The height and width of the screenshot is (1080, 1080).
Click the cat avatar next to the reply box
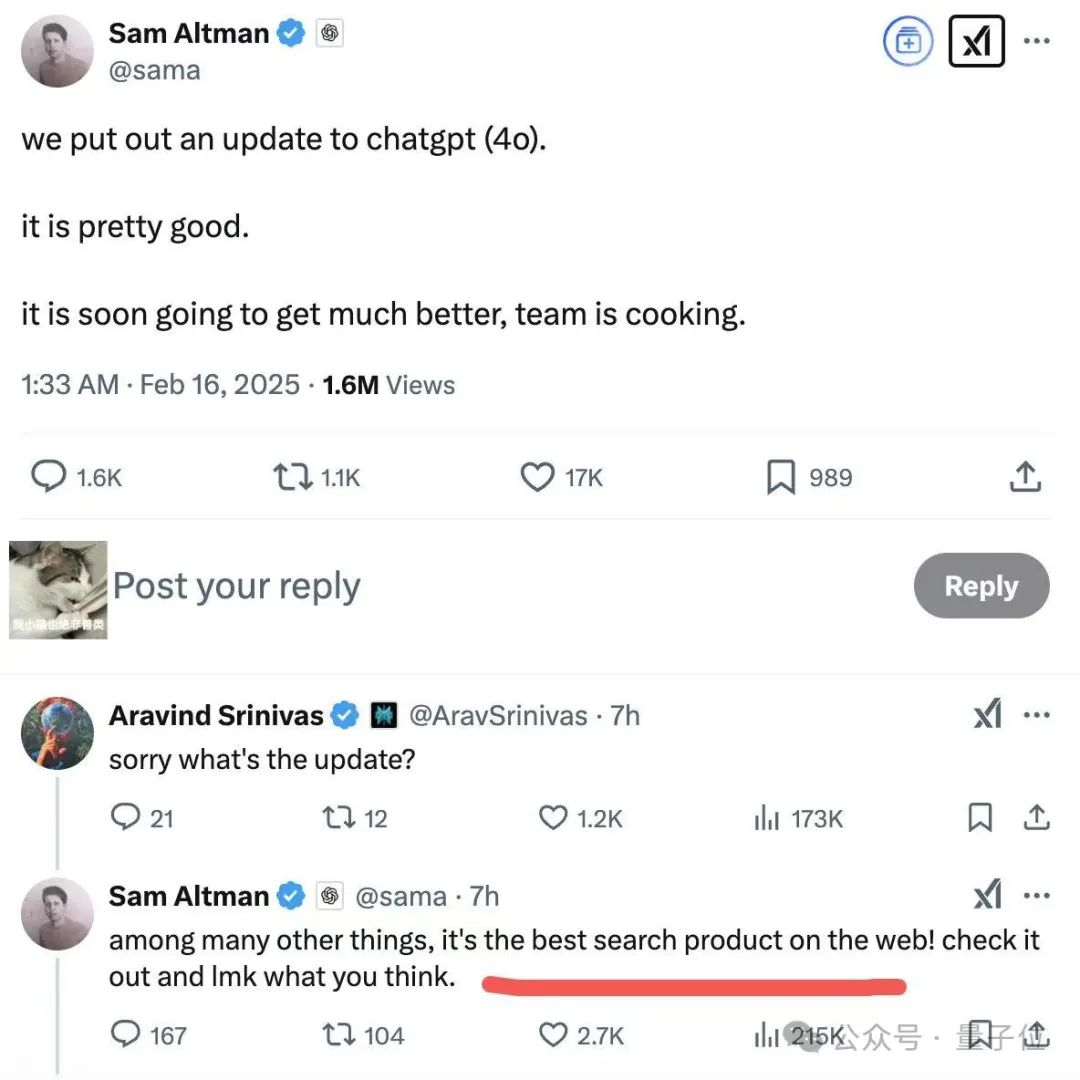(57, 588)
